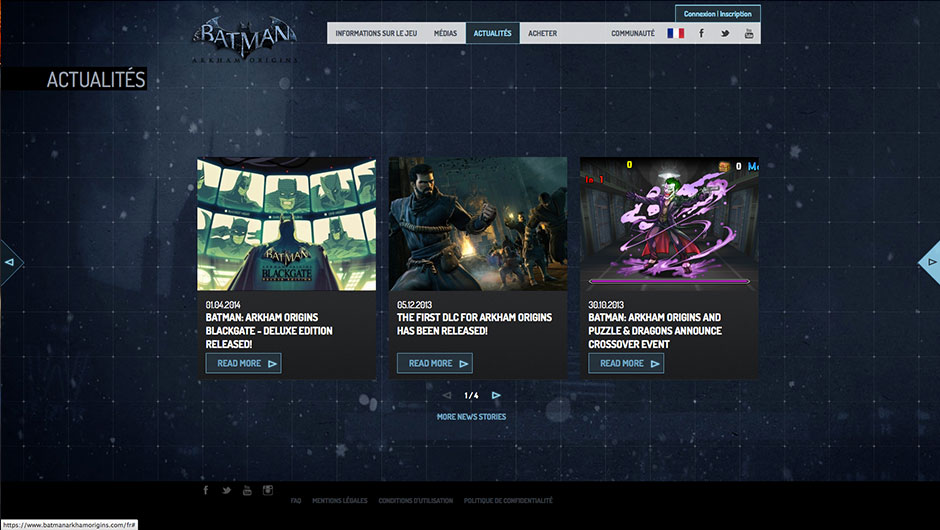Image resolution: width=940 pixels, height=530 pixels.
Task: Open Politique de confidentialité footer link
Action: click(x=508, y=501)
